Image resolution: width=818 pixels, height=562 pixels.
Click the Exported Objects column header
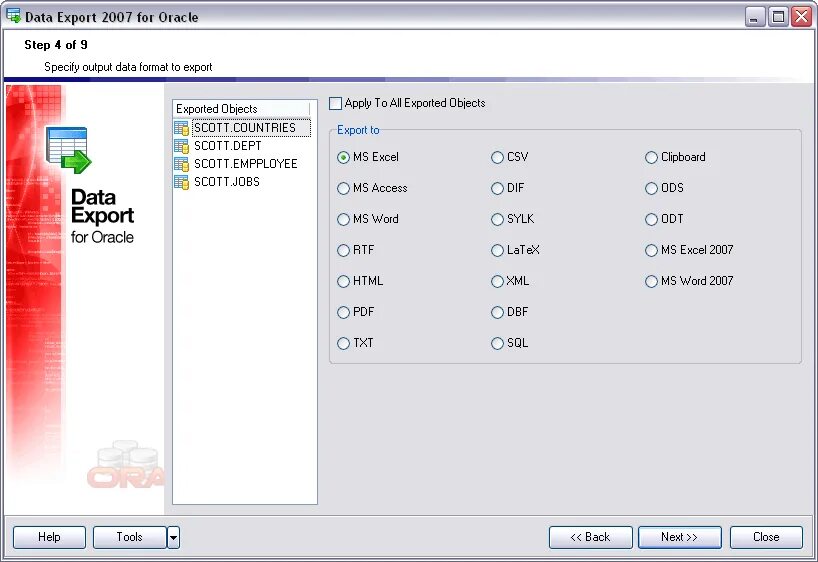(x=242, y=109)
